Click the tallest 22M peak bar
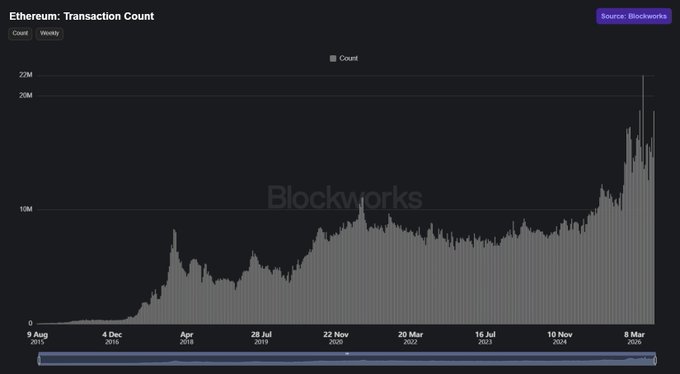 (x=643, y=200)
